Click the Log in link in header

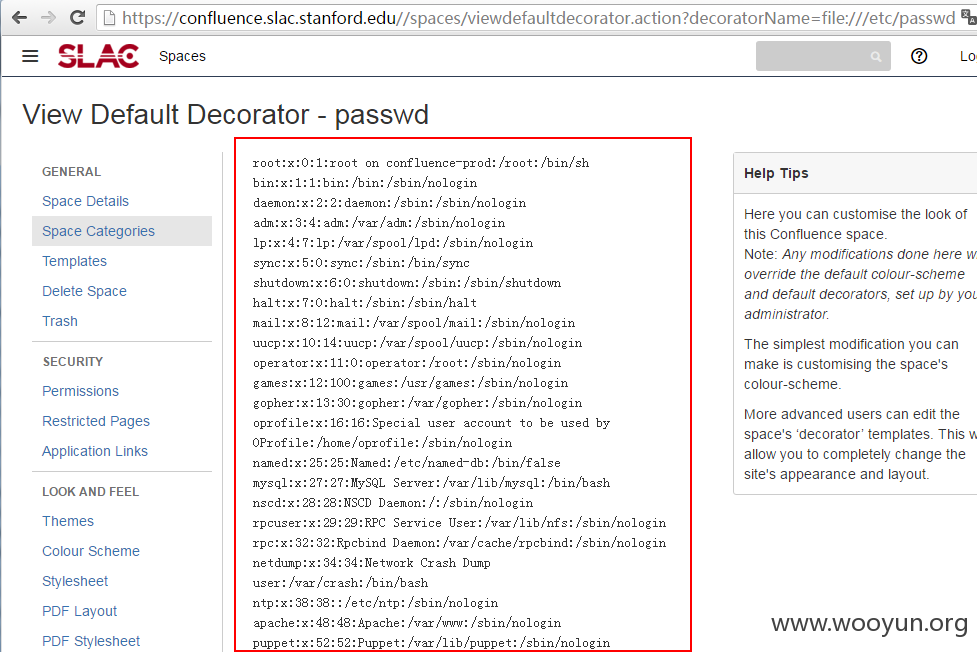point(968,56)
